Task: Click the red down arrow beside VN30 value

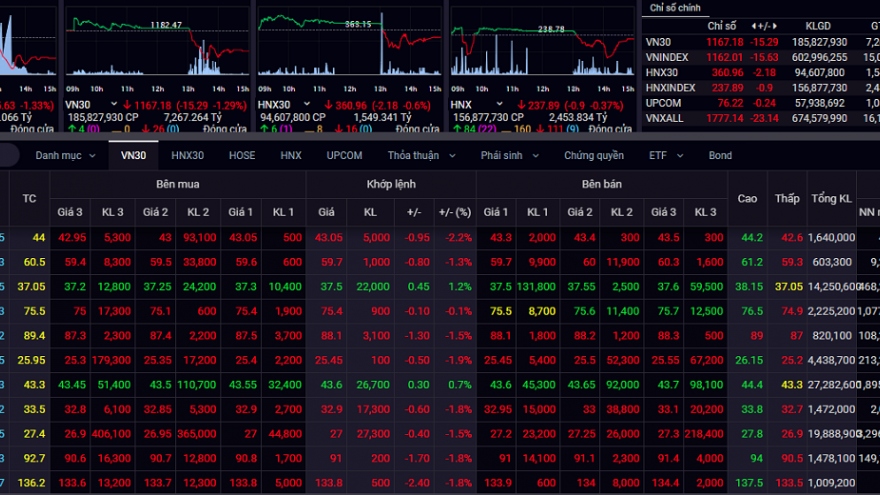Action: [x=128, y=104]
